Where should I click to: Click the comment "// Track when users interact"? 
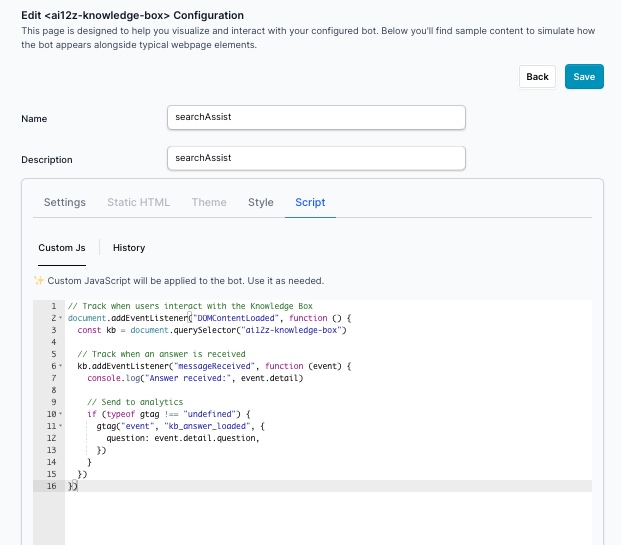190,306
